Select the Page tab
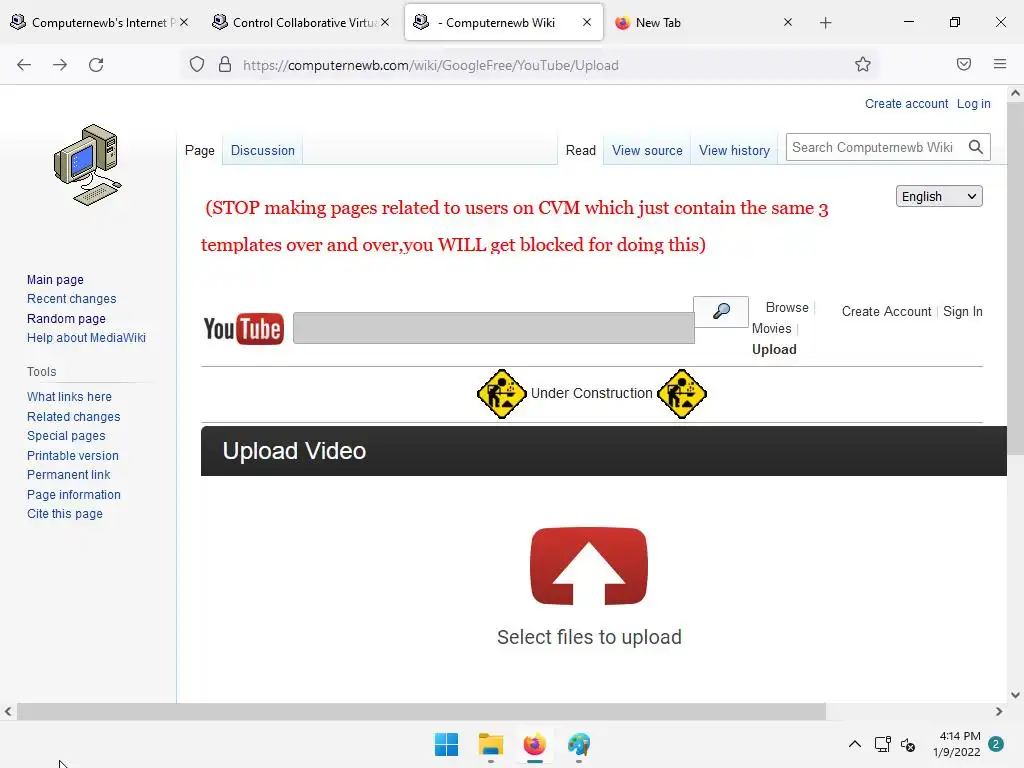The height and width of the screenshot is (768, 1024). pyautogui.click(x=200, y=150)
